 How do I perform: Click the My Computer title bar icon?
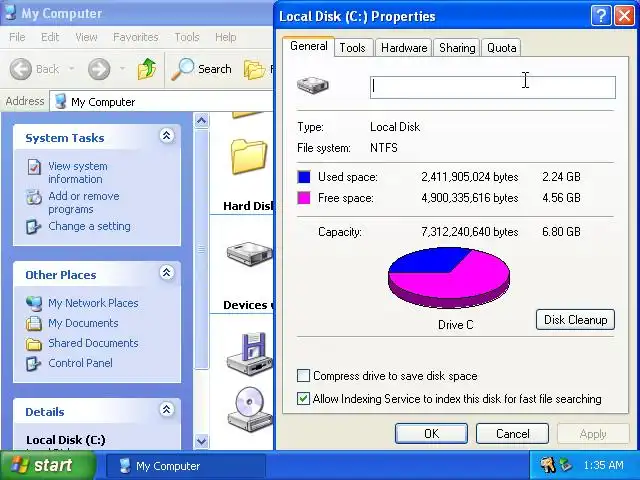(x=11, y=12)
